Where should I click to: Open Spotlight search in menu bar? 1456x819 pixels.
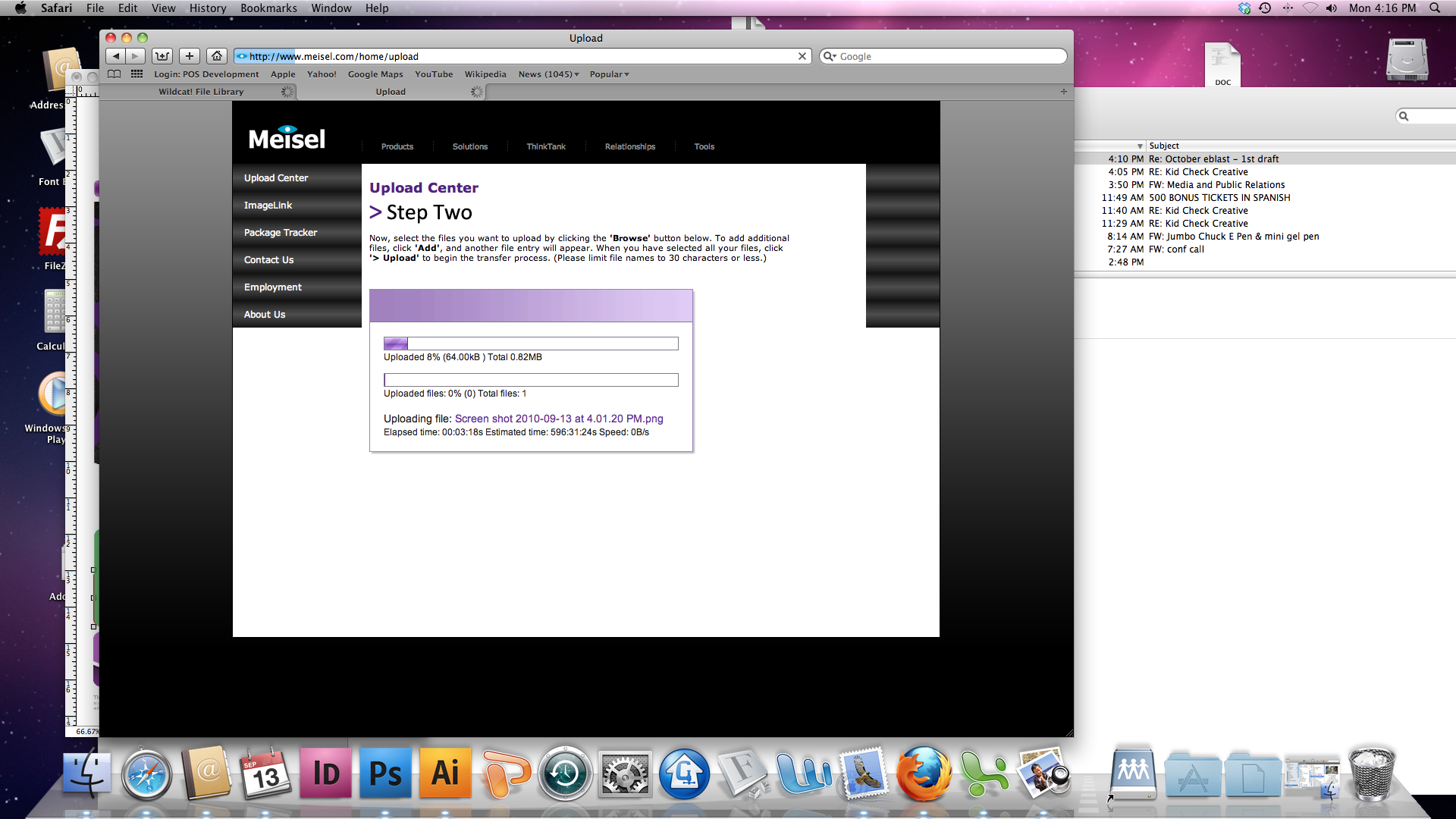pyautogui.click(x=1435, y=8)
